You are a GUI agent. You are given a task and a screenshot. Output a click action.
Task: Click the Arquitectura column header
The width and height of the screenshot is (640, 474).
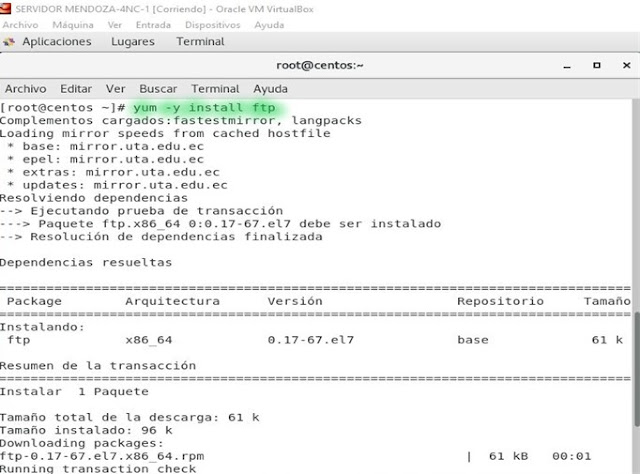tap(172, 301)
